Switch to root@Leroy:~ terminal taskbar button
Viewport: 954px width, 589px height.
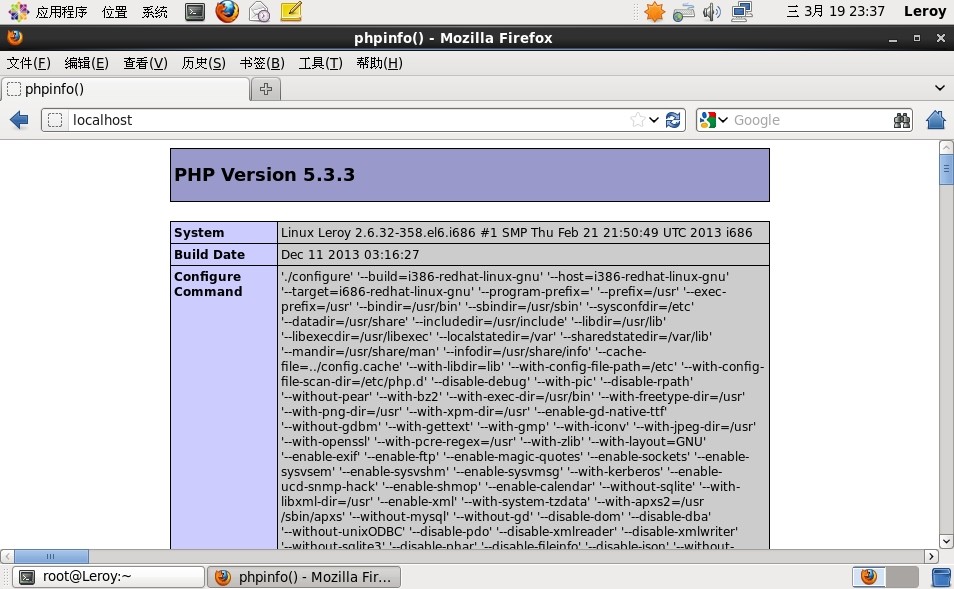pos(108,577)
